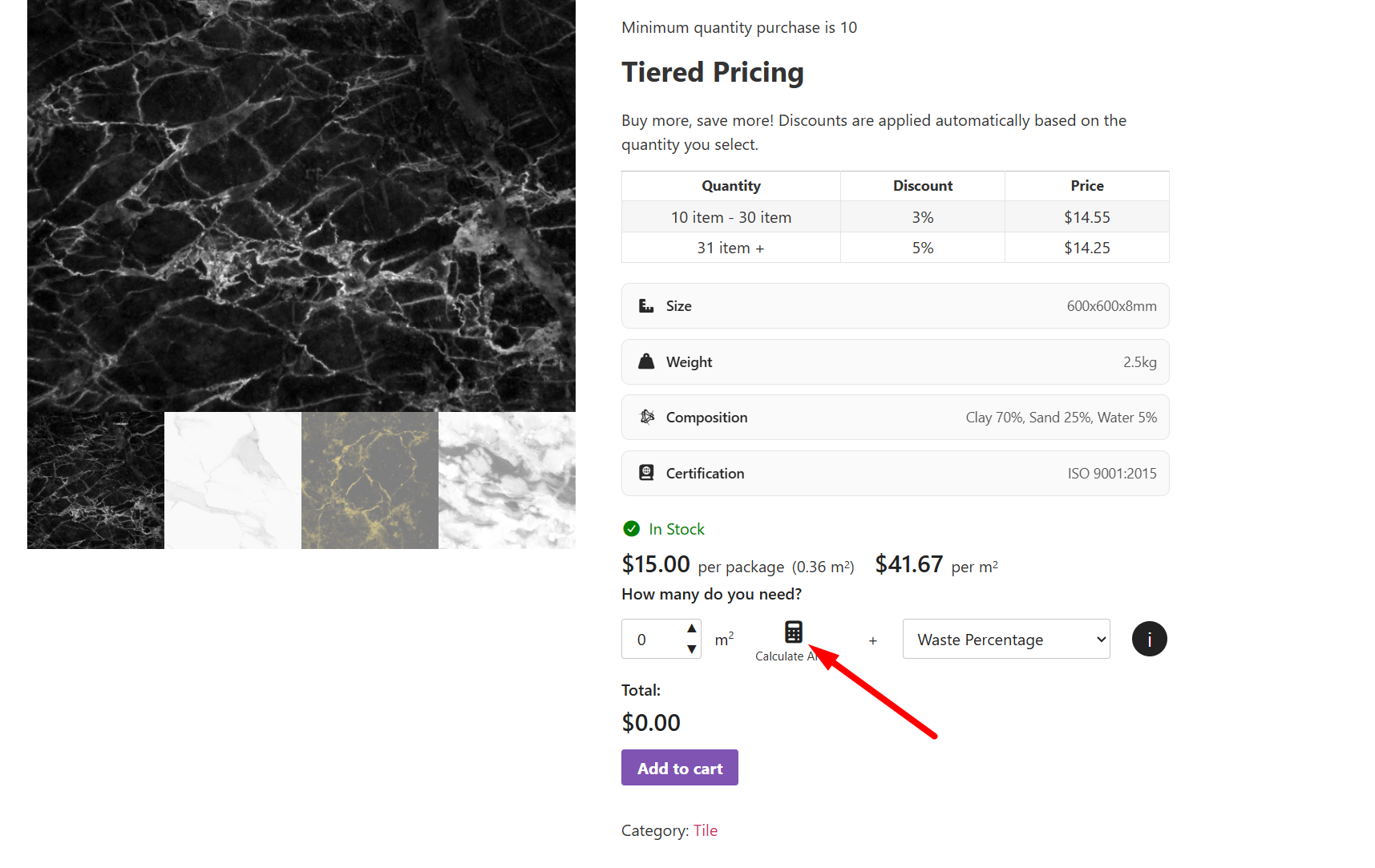
Task: Select the white and grey cloudy marble thumbnail
Action: [x=507, y=481]
